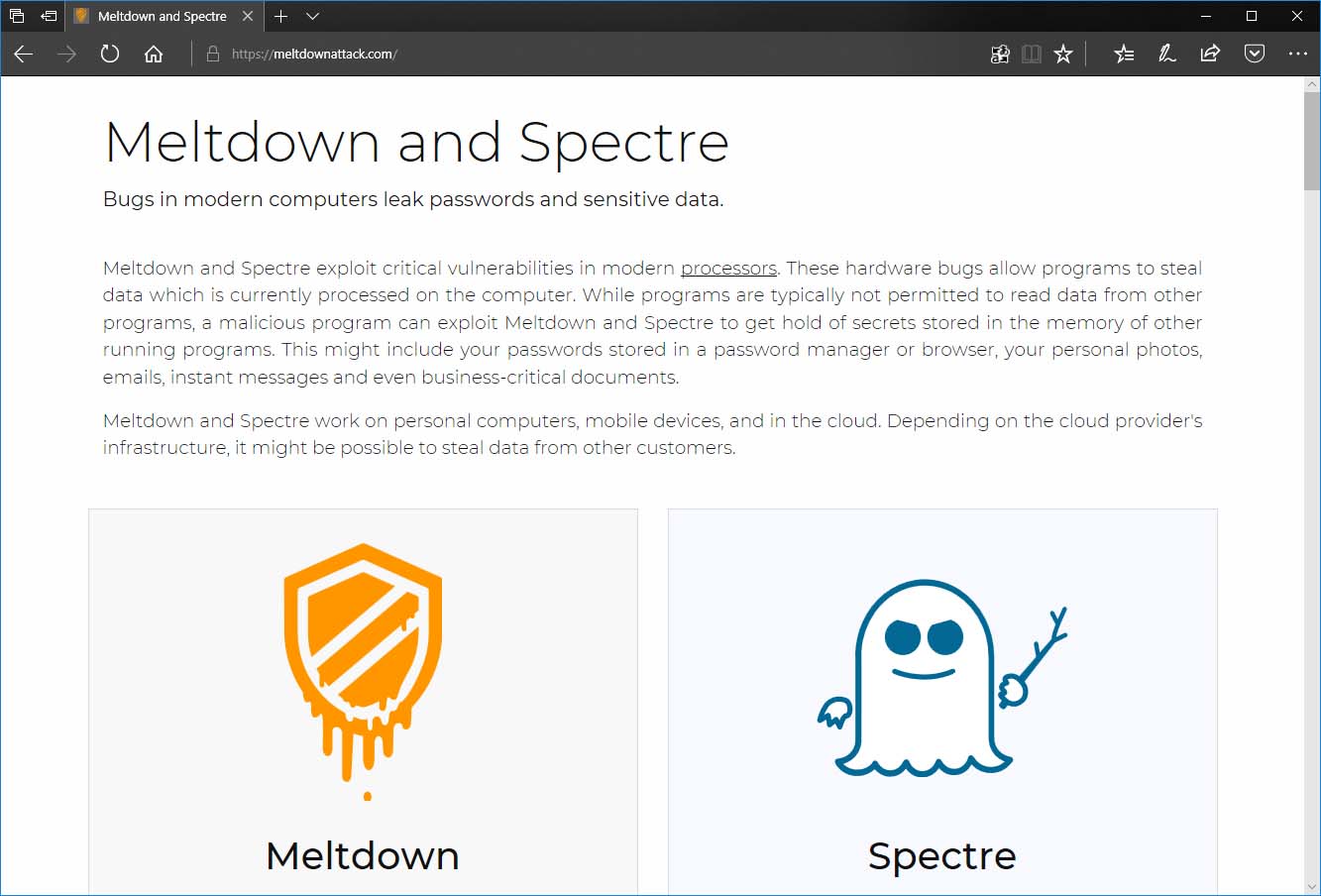
Task: Click the Meltdown and Spectre page title
Action: coord(416,142)
